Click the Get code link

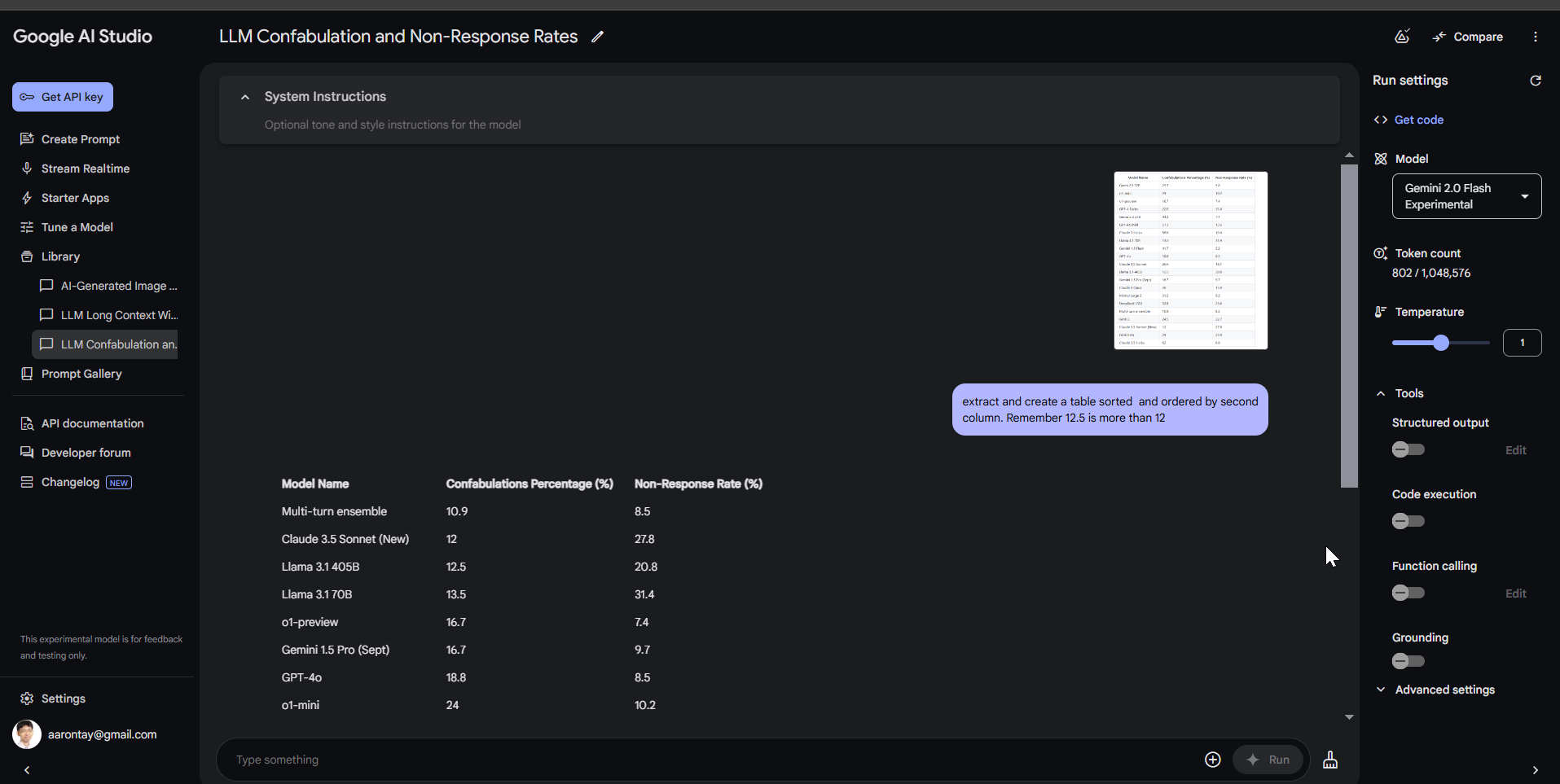click(x=1419, y=120)
